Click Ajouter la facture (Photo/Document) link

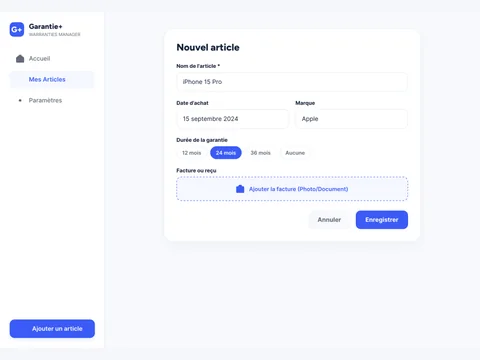298,189
